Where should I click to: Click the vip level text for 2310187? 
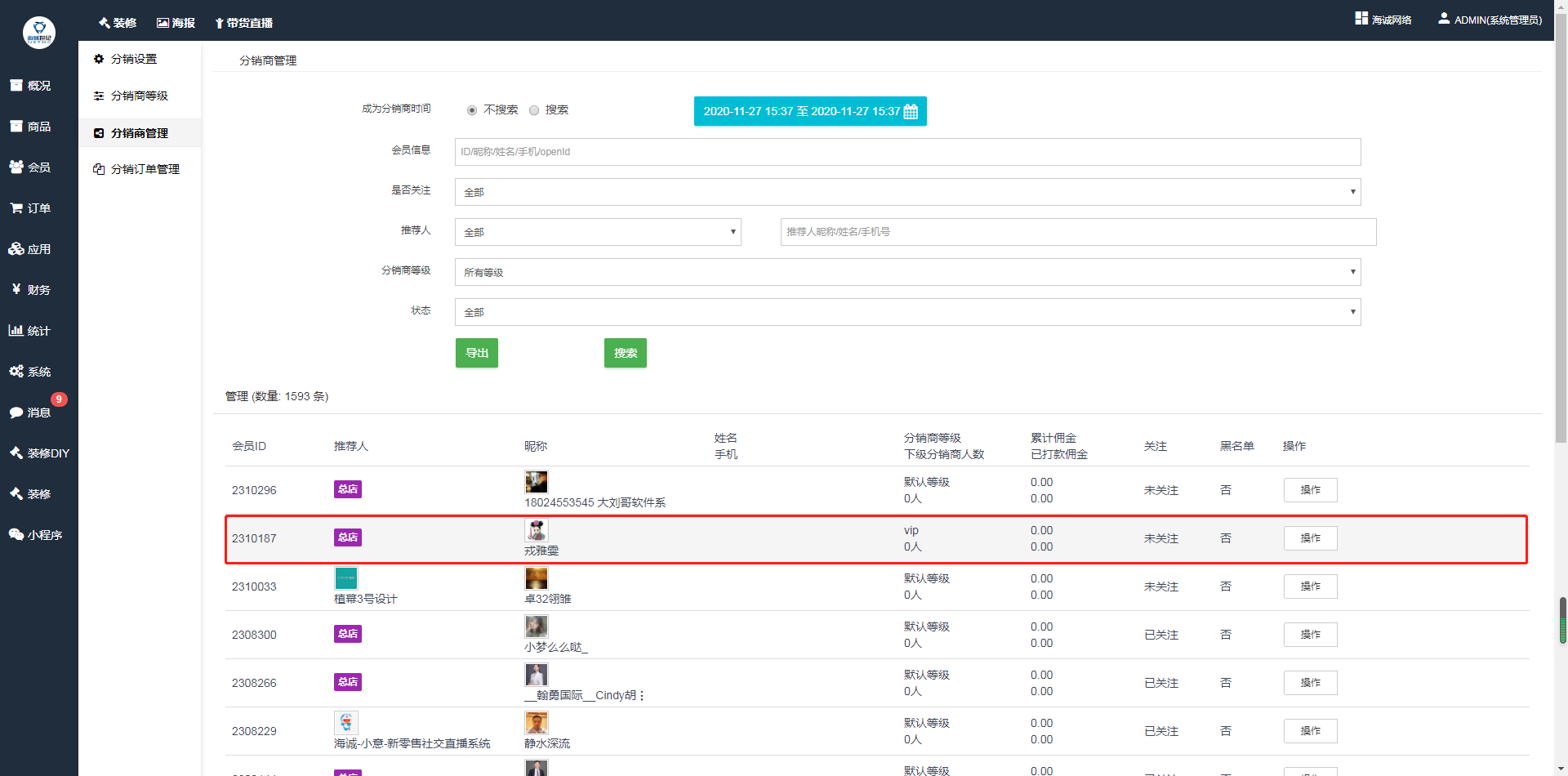911,530
